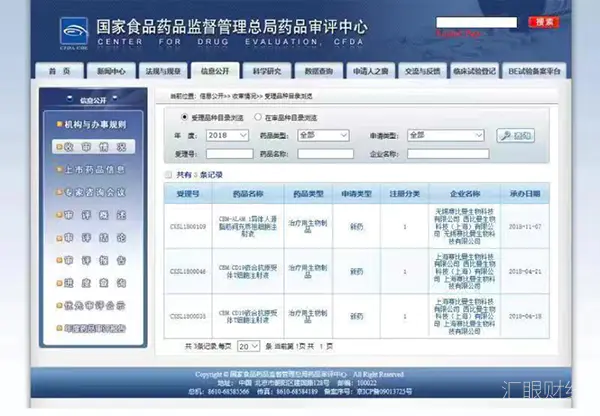600x416 pixels.
Task: Open the 新闻中心 tab
Action: pyautogui.click(x=111, y=71)
